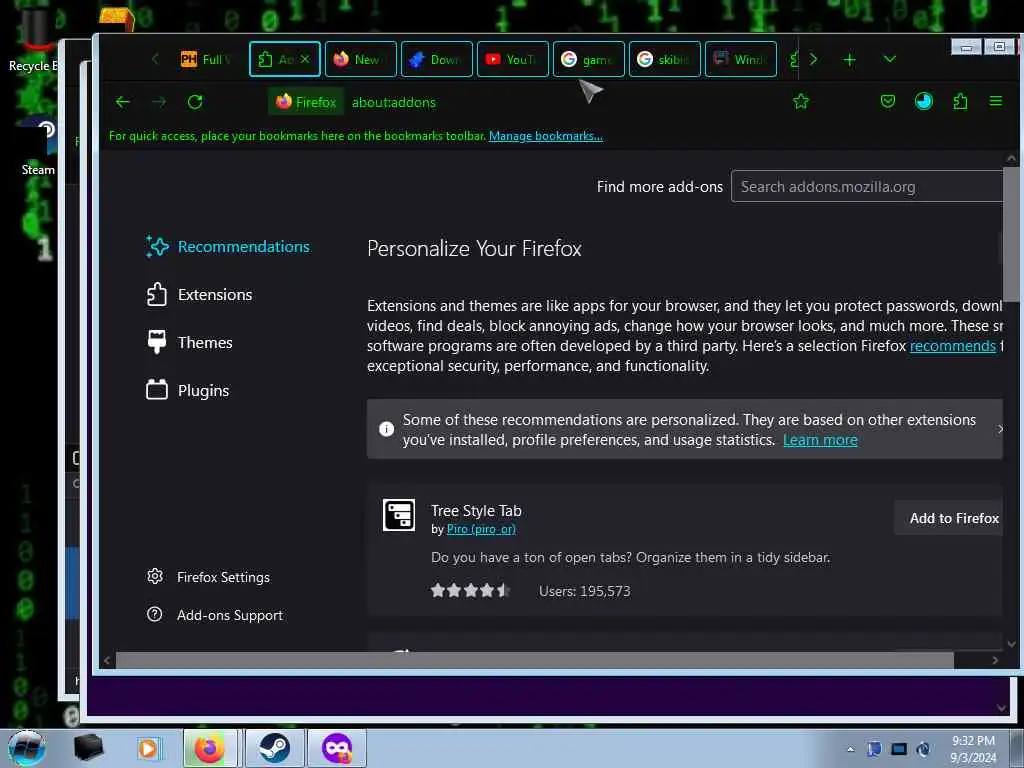The image size is (1024, 768).
Task: Click the Tree Style Tab extension icon
Action: [398, 515]
